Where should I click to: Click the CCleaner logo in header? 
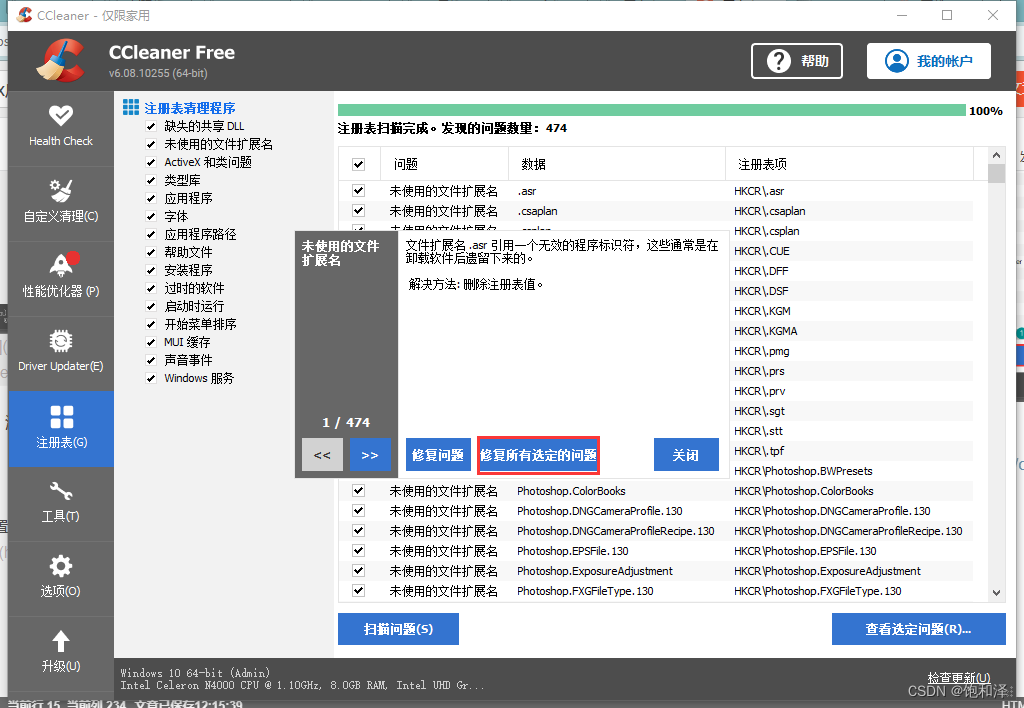click(x=60, y=61)
